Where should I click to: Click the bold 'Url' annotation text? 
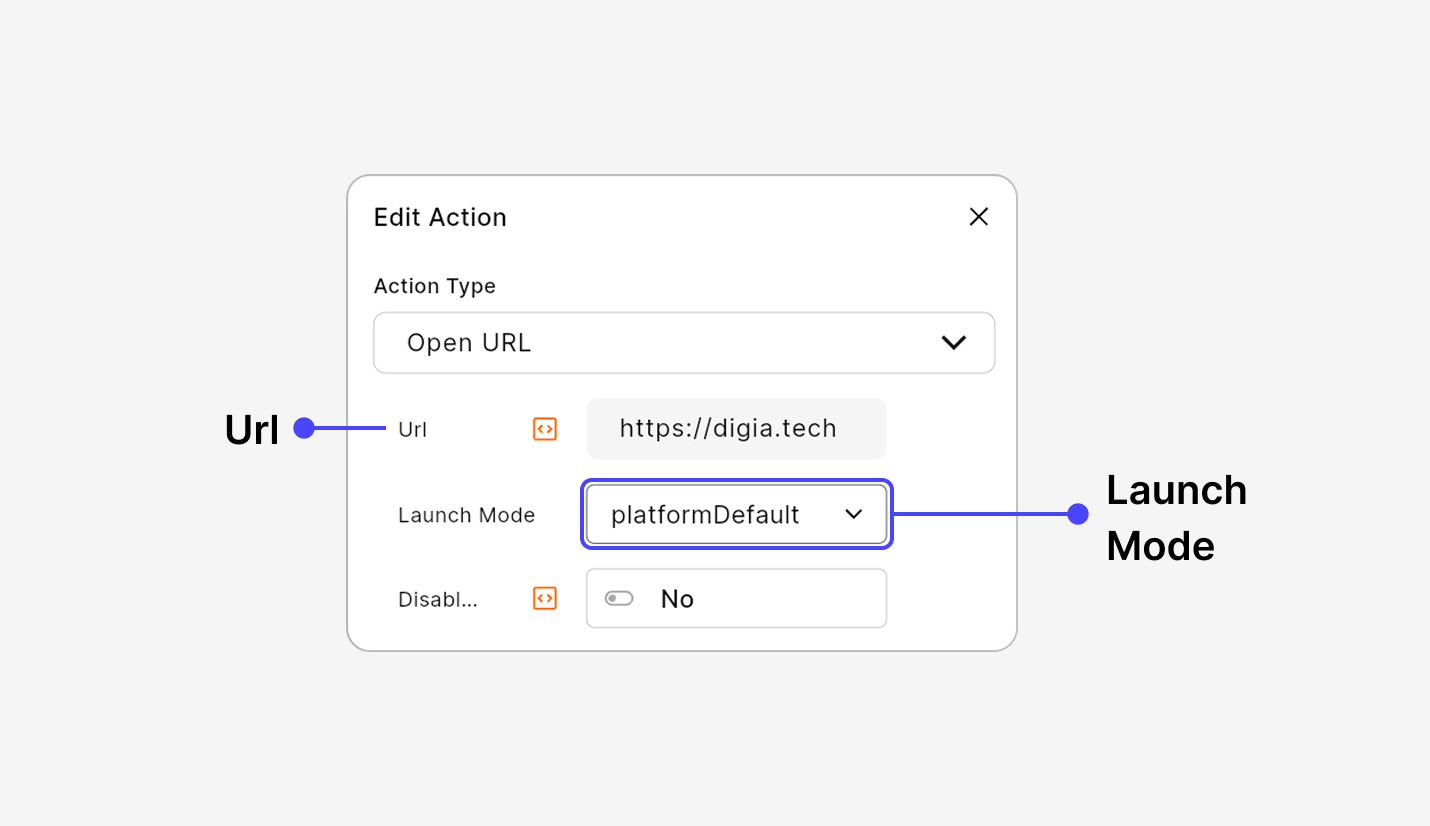point(251,430)
